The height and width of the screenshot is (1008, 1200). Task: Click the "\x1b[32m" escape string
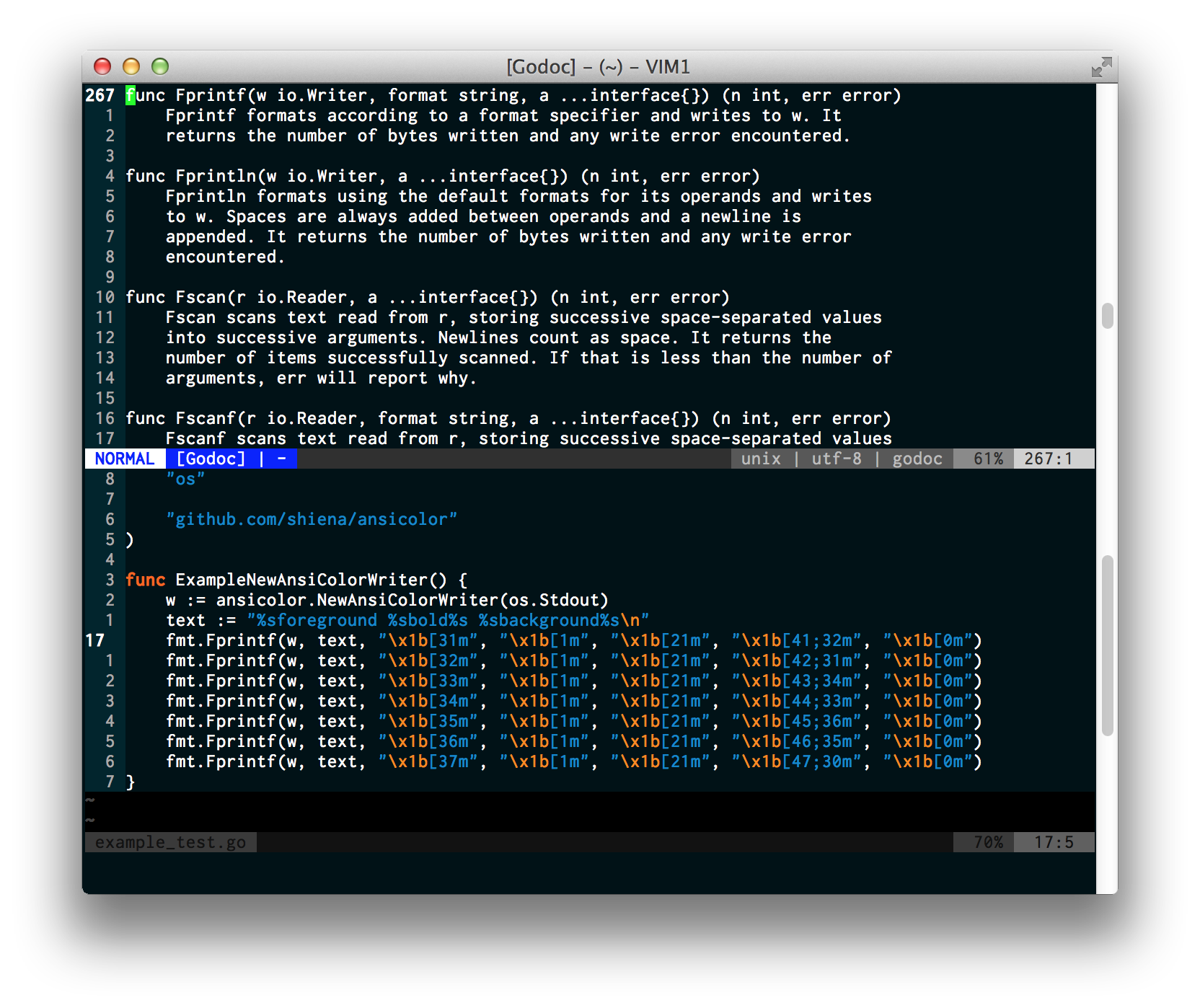(428, 660)
